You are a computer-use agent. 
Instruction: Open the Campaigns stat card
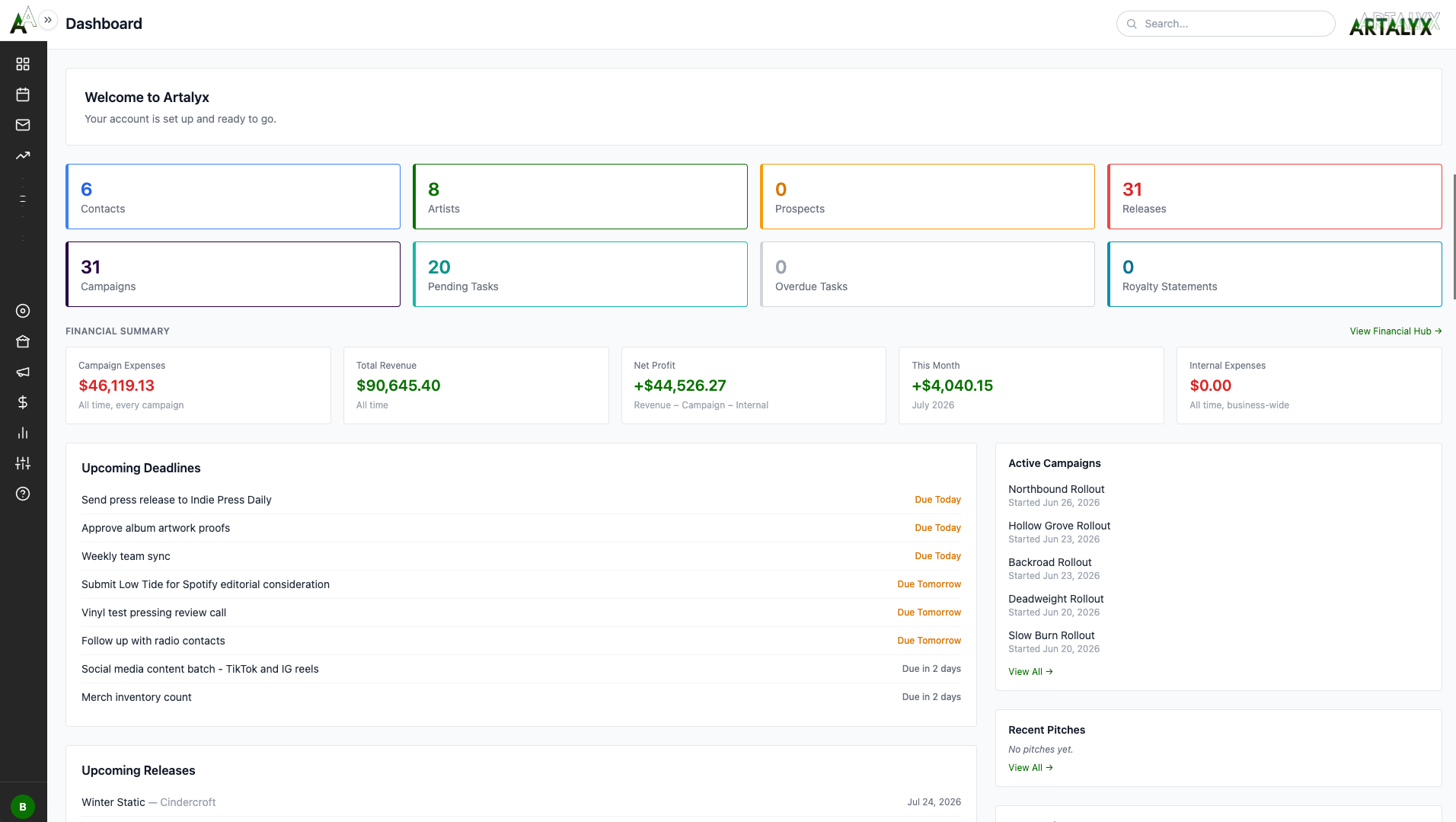coord(233,274)
